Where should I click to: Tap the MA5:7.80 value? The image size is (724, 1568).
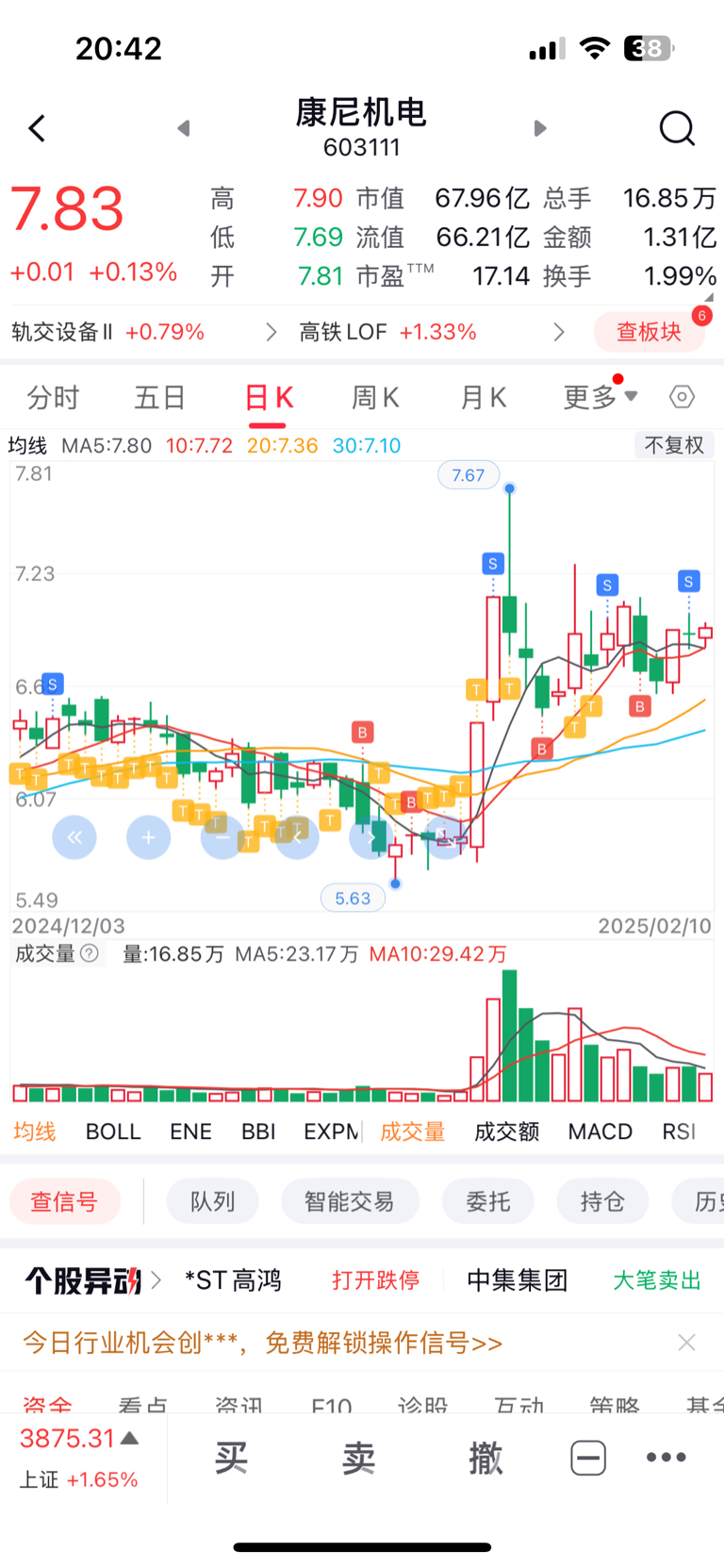(107, 445)
